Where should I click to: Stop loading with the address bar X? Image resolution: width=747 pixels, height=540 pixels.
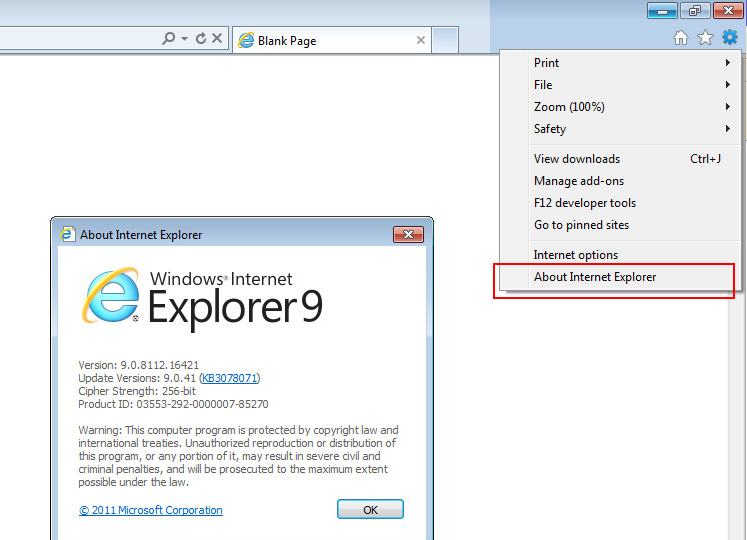[x=217, y=38]
